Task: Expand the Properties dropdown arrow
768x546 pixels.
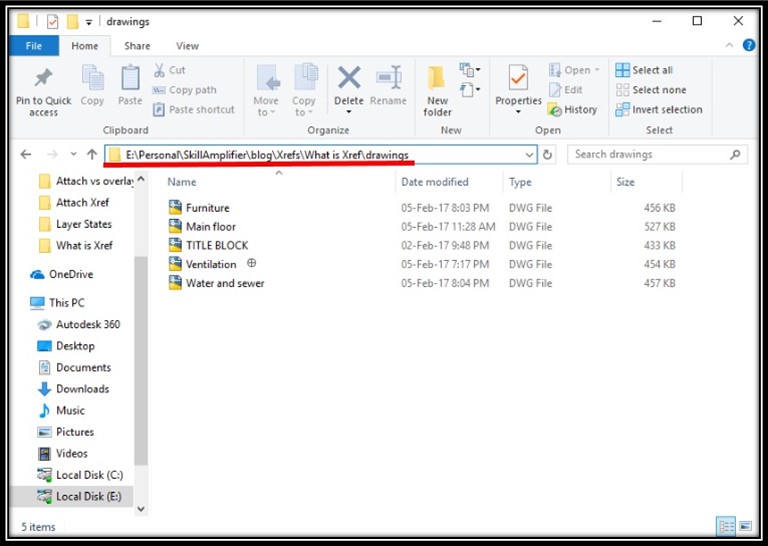Action: click(x=518, y=112)
